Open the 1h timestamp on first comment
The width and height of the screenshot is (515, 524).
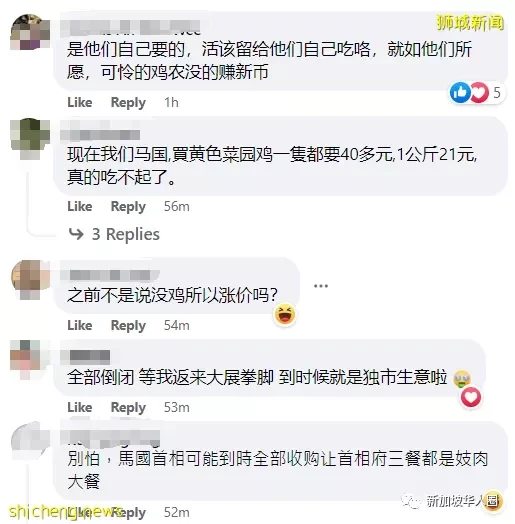click(x=171, y=102)
